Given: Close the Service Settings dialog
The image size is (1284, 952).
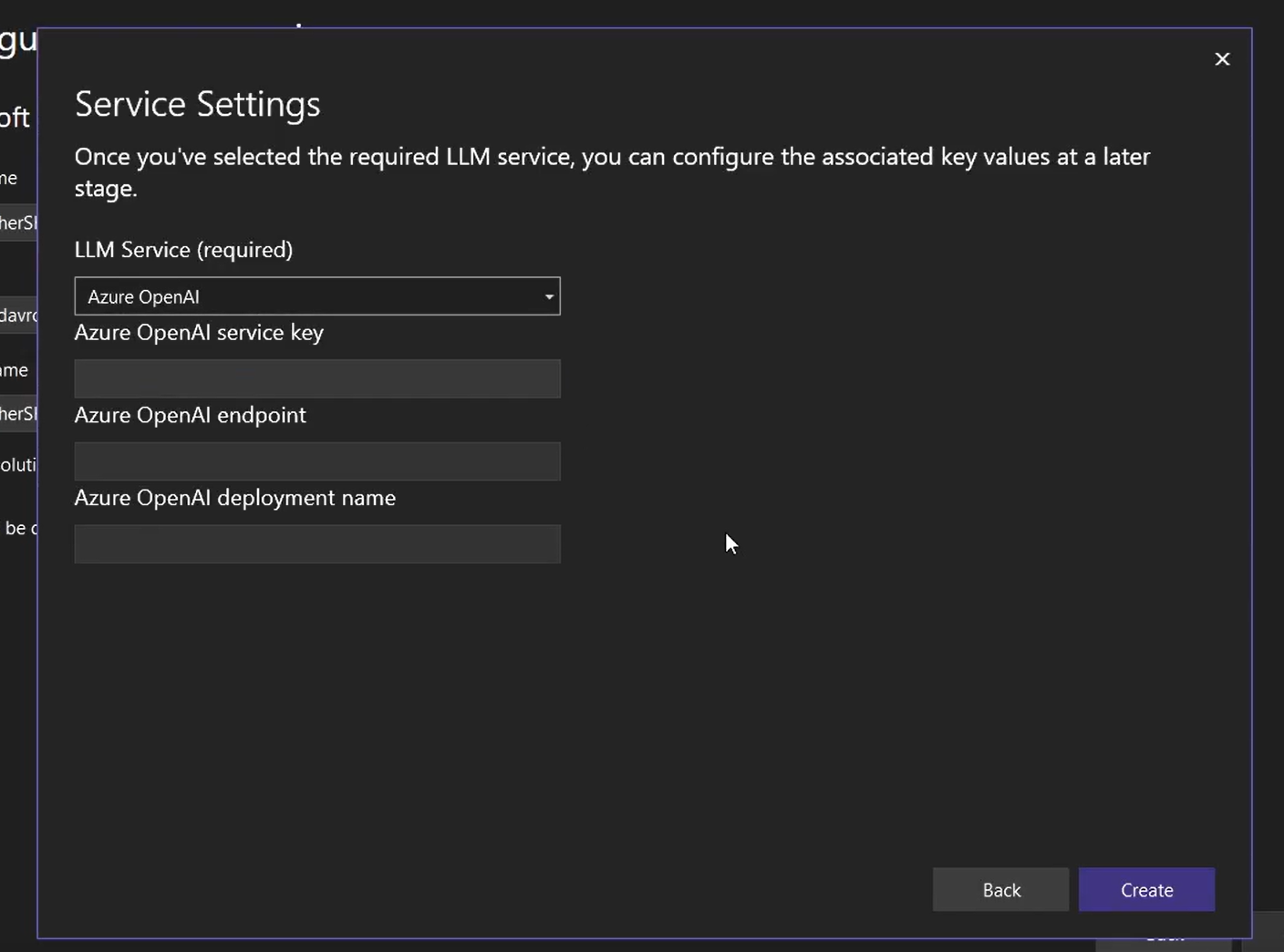Looking at the screenshot, I should pyautogui.click(x=1222, y=59).
